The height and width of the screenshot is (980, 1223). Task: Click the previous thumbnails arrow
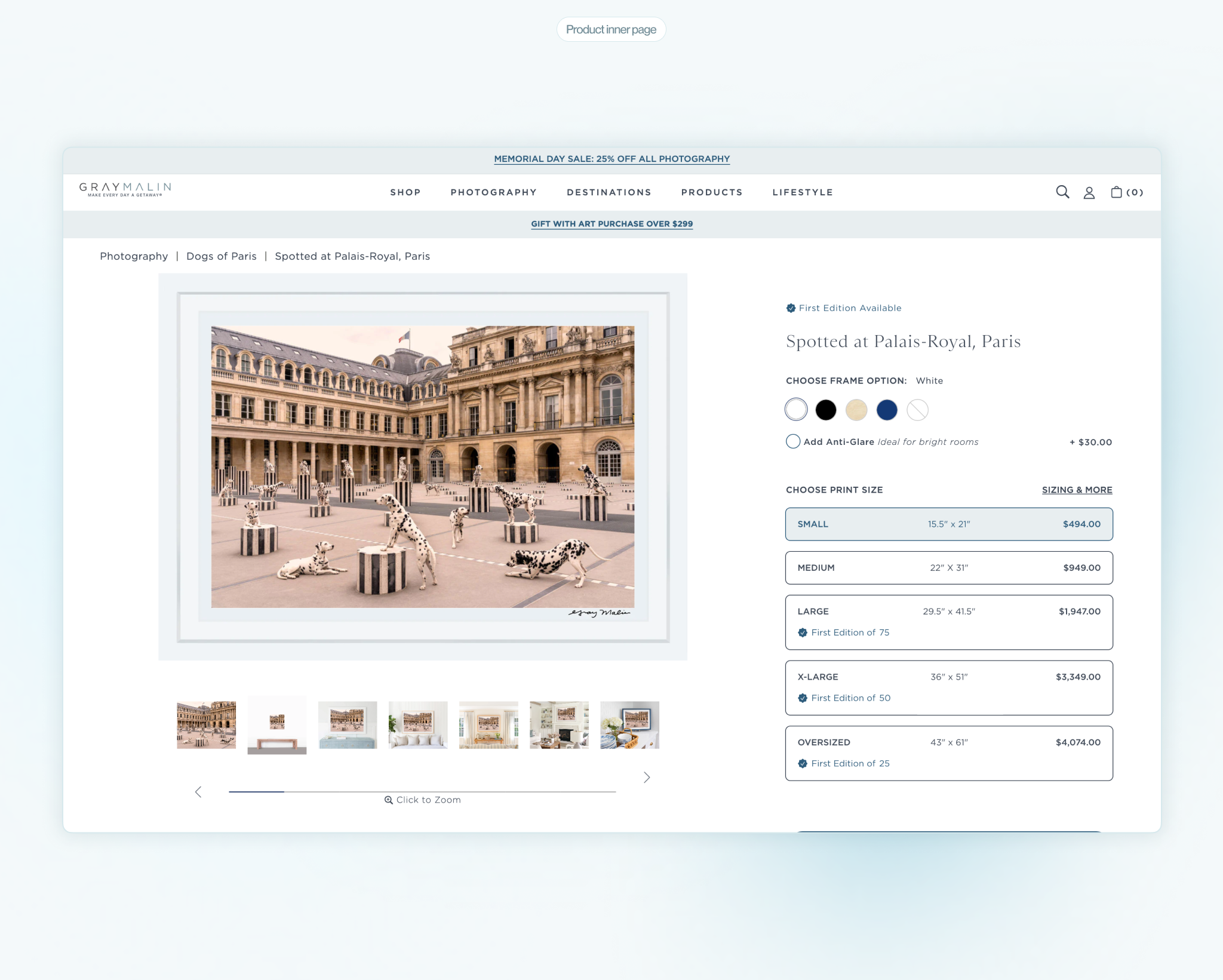[198, 792]
